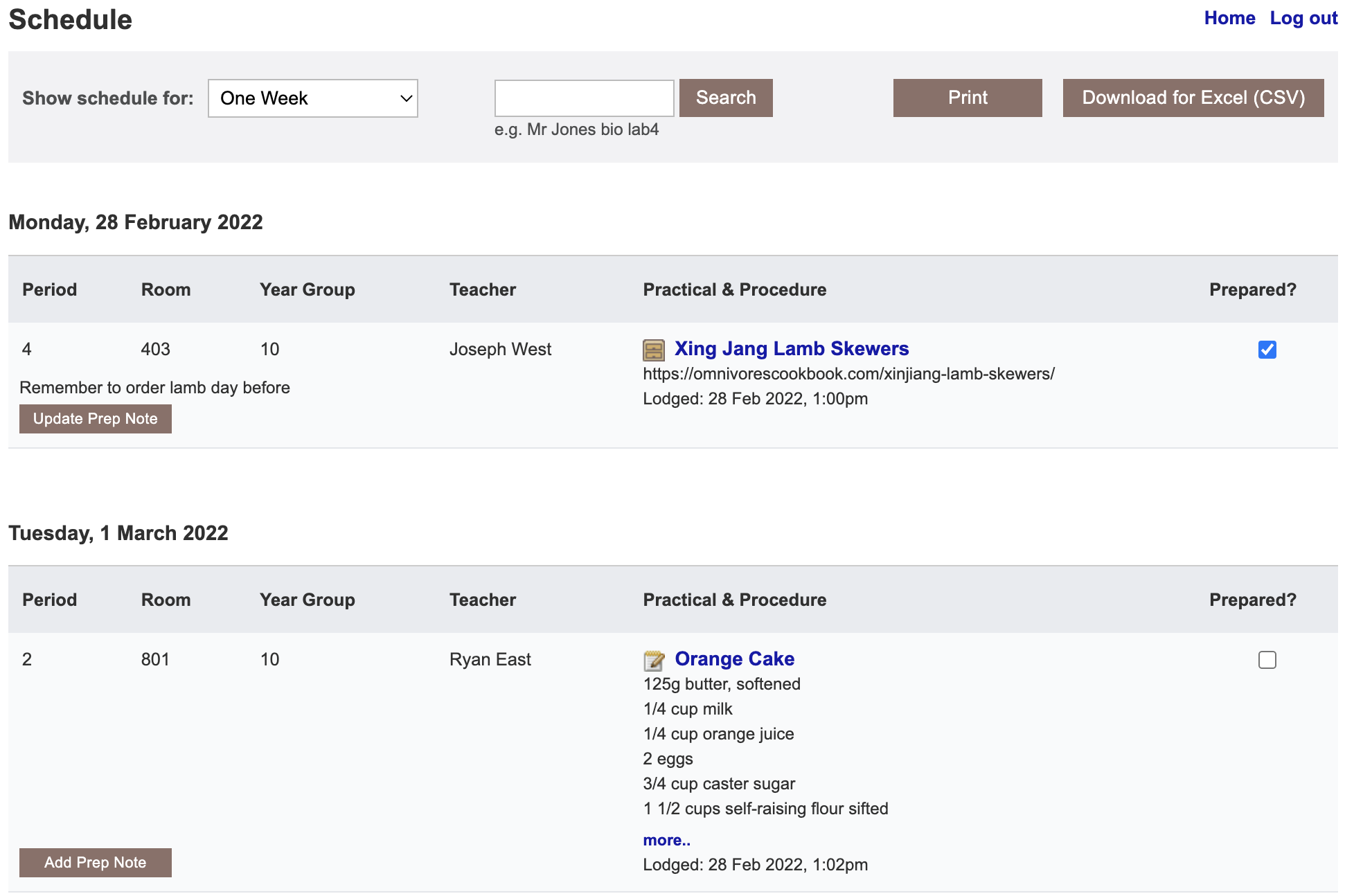The width and height of the screenshot is (1345, 896).
Task: Update the lamb order prep note
Action: (95, 418)
